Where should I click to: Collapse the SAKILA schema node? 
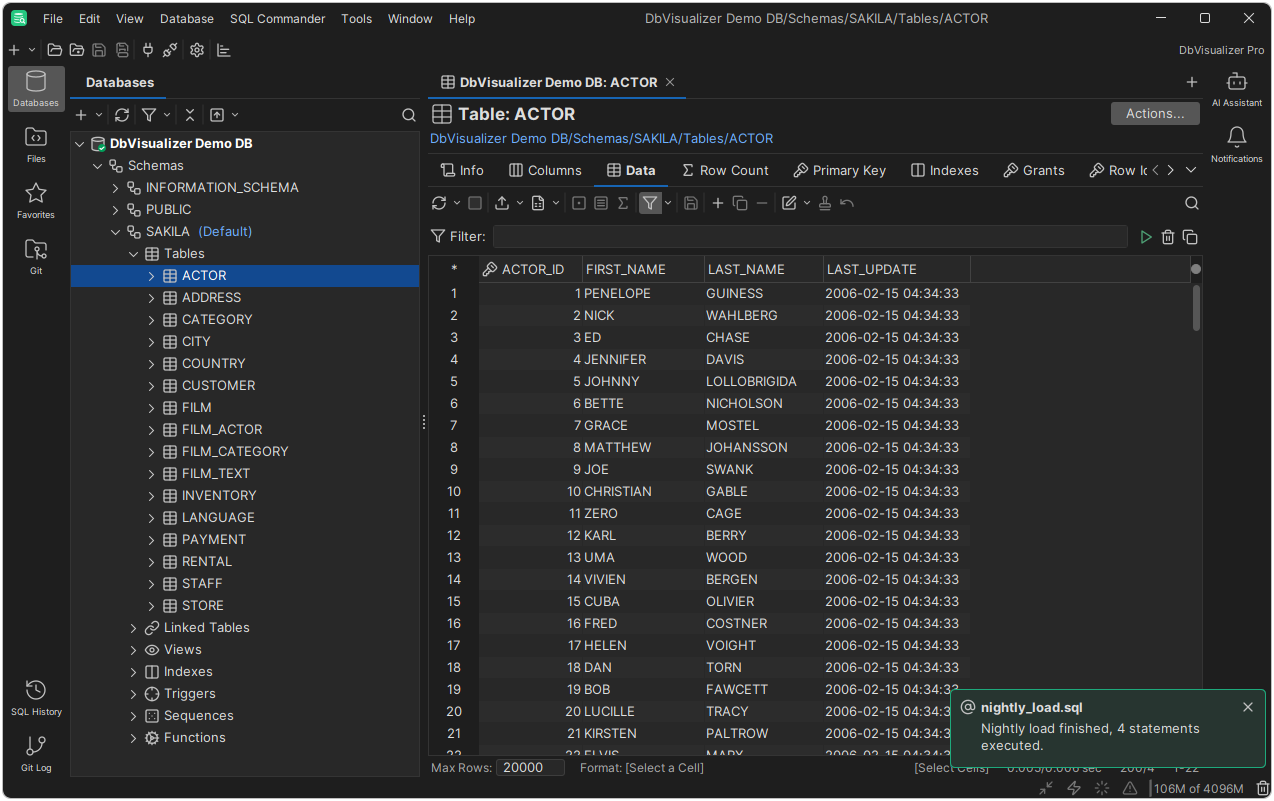116,232
